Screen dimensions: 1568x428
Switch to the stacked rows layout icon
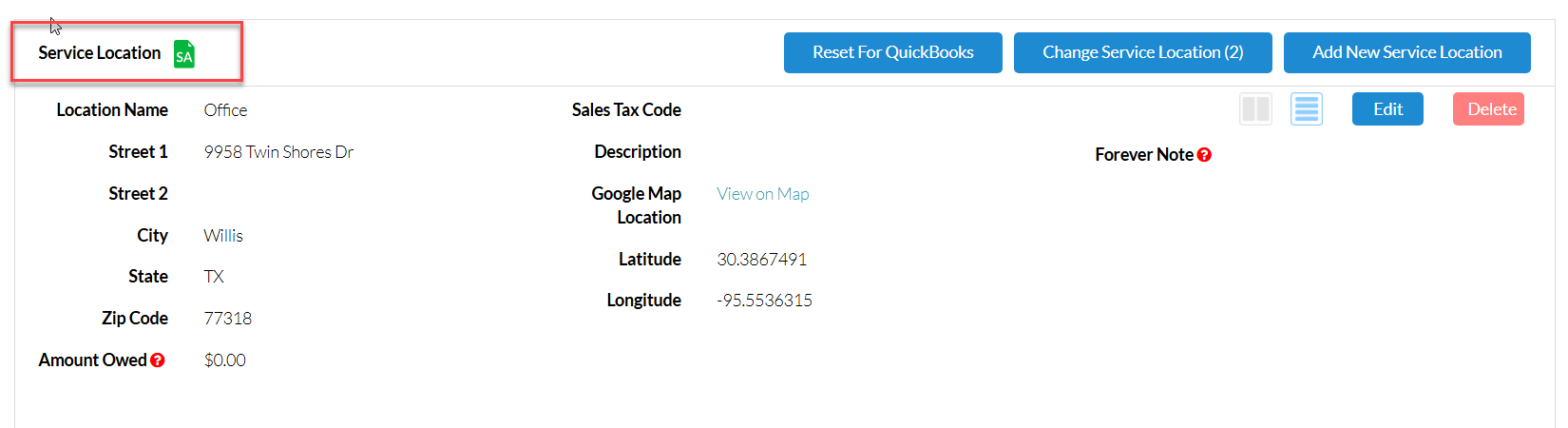pos(1307,109)
